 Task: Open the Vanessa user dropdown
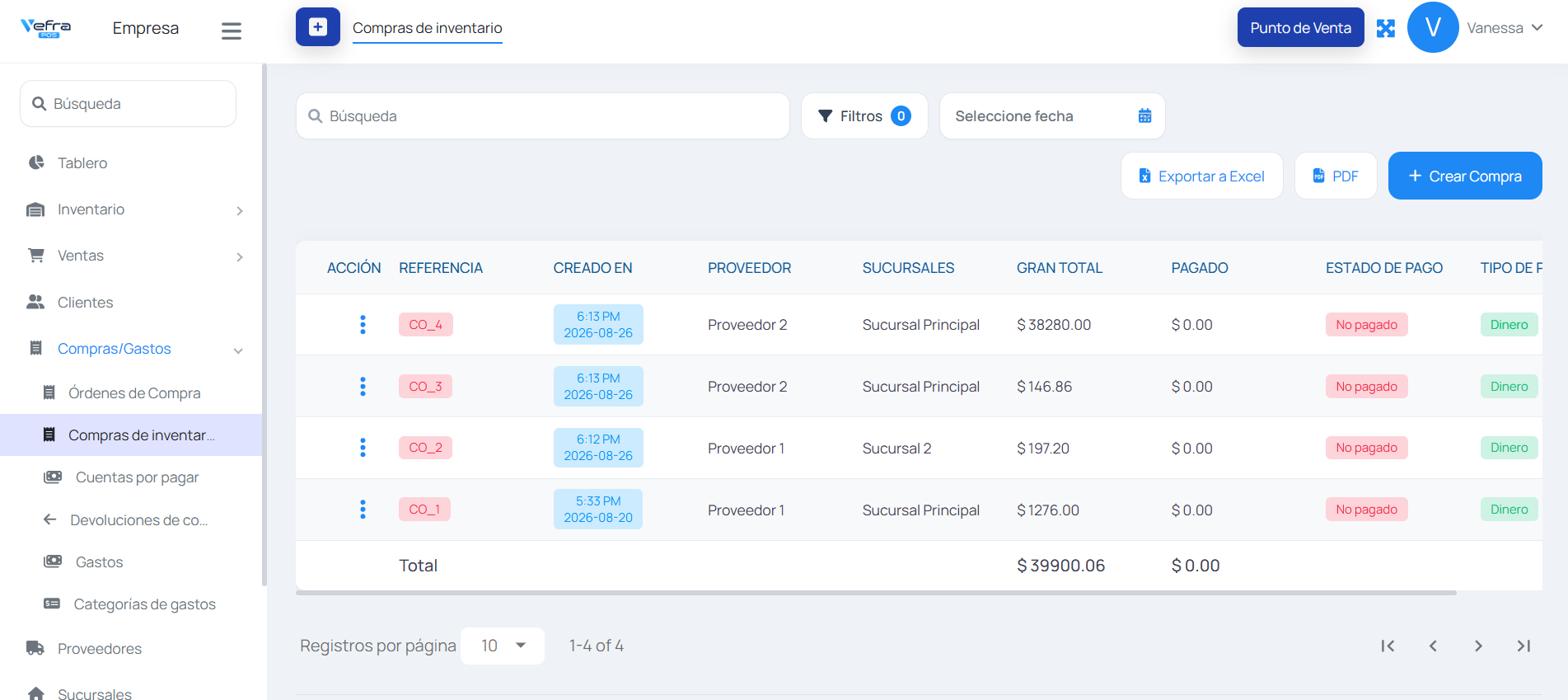pyautogui.click(x=1505, y=28)
